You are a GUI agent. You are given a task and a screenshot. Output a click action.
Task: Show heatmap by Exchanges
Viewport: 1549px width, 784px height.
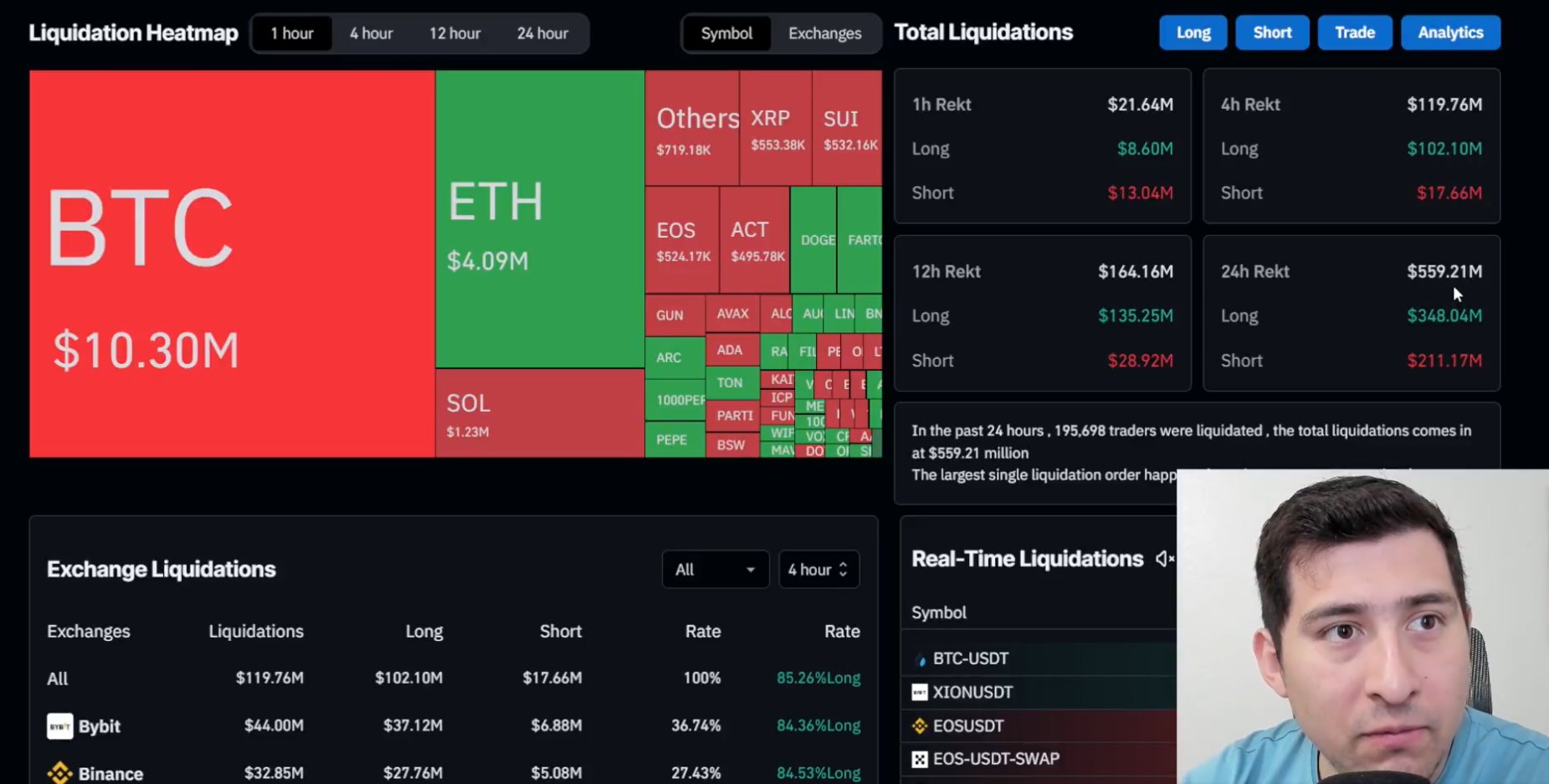[824, 33]
